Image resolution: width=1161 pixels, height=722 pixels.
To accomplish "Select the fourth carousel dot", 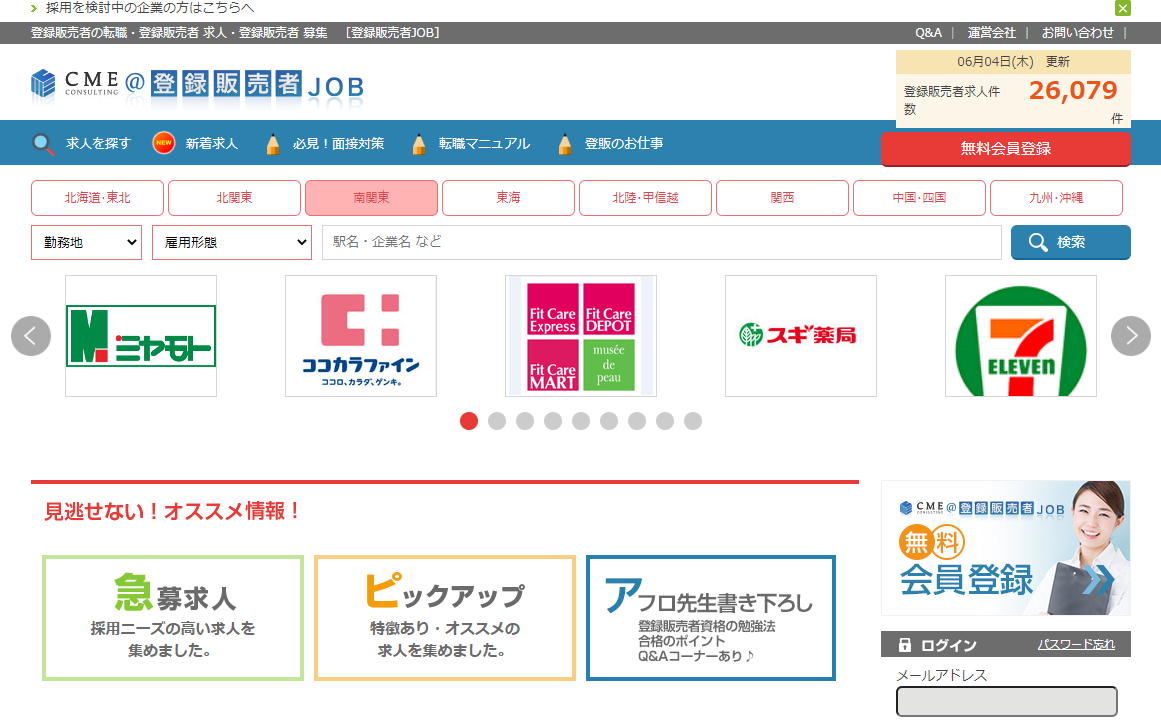I will 553,421.
